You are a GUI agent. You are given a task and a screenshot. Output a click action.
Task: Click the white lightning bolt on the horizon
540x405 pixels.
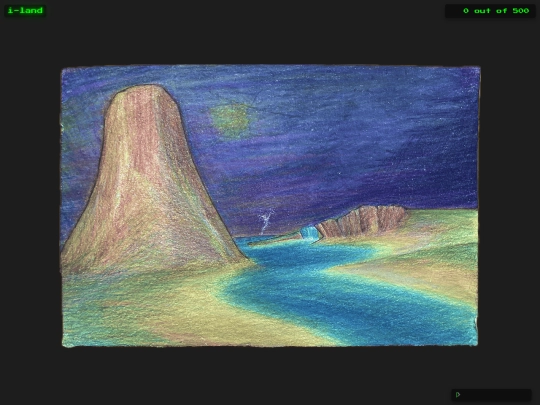pos(266,221)
